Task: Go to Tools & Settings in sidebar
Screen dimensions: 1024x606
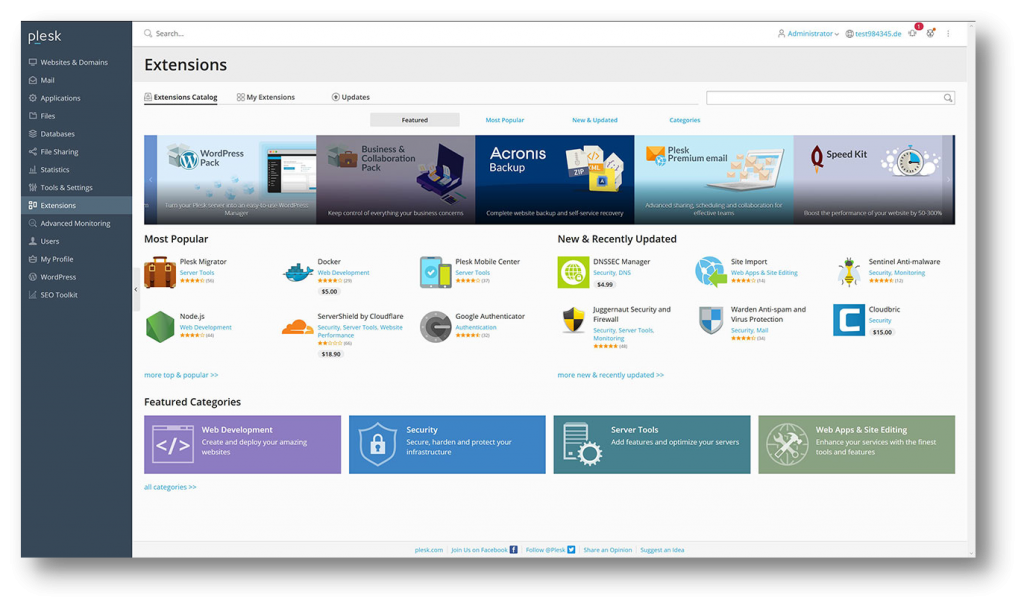Action: [x=66, y=187]
